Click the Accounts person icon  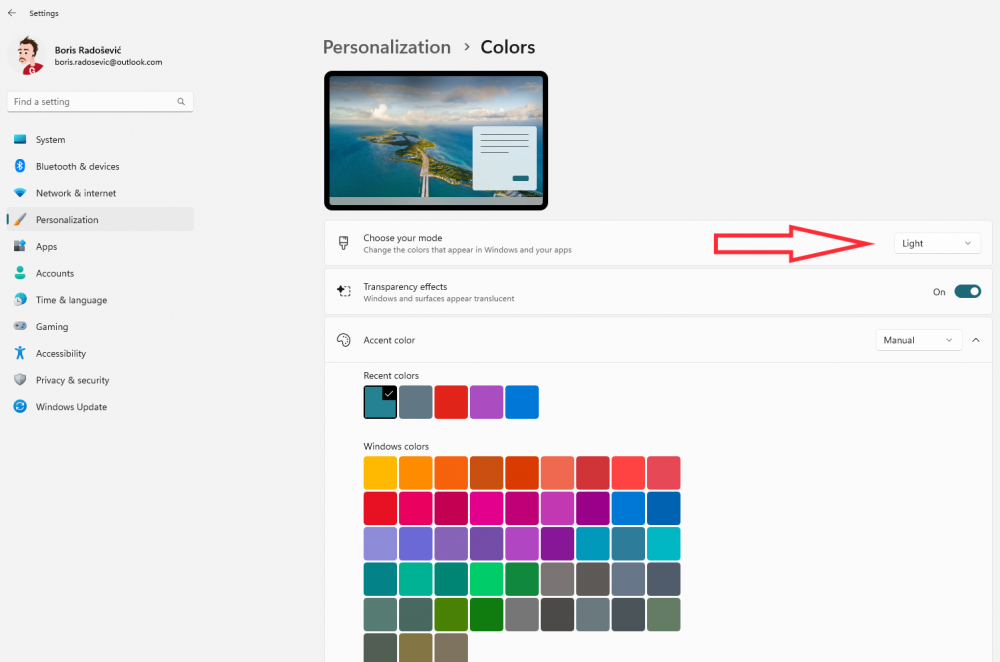coord(20,273)
